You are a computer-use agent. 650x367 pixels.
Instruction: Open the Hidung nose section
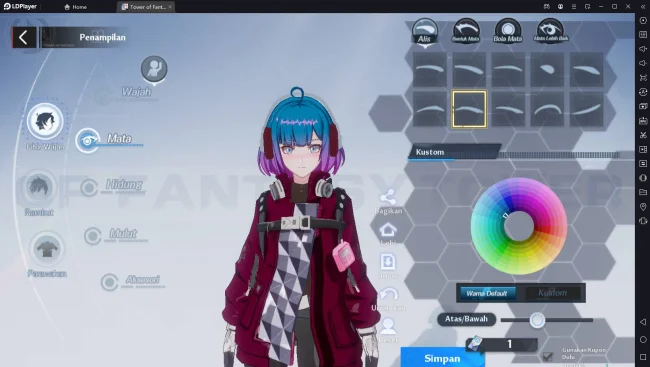click(112, 187)
